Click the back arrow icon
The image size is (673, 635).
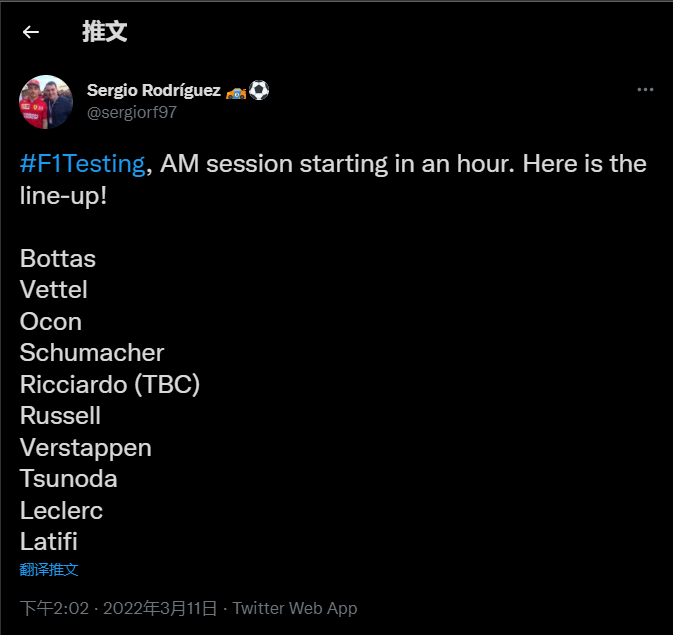[31, 32]
